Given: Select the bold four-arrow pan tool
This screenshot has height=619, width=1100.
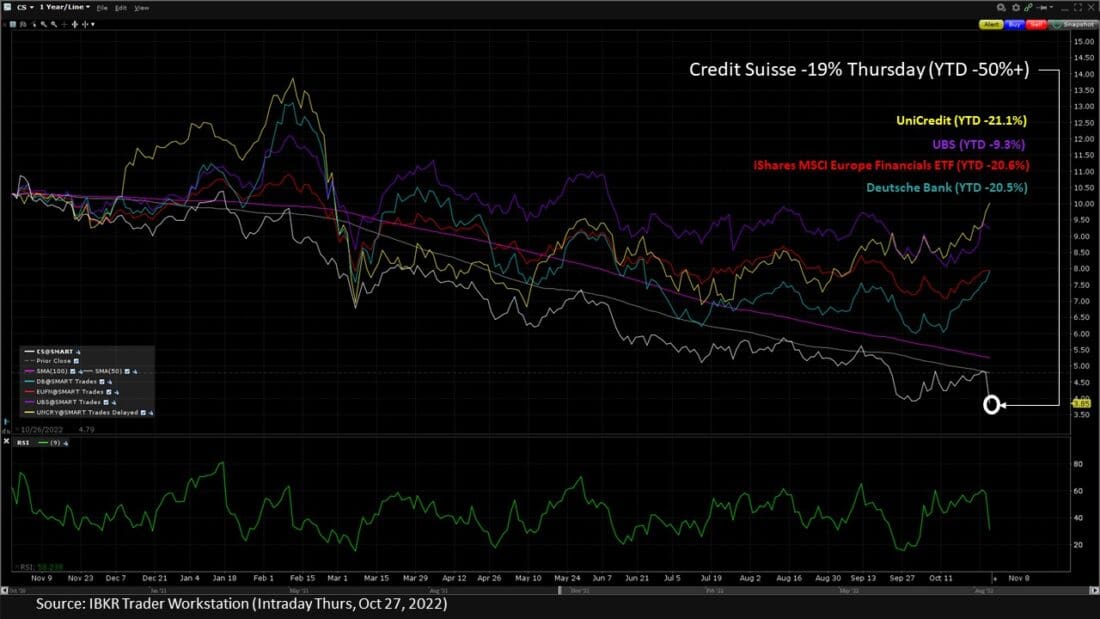Looking at the screenshot, I should point(74,25).
